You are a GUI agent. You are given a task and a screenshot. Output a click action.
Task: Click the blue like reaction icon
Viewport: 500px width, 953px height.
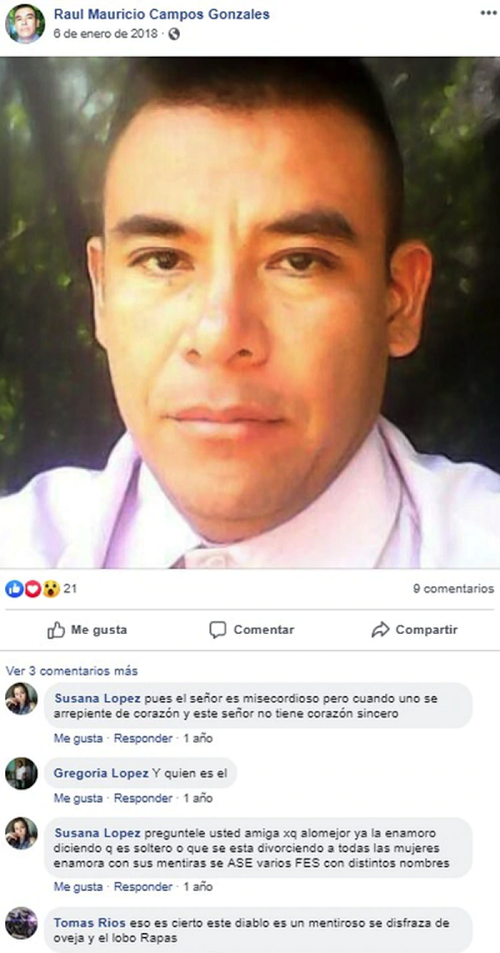tap(14, 588)
